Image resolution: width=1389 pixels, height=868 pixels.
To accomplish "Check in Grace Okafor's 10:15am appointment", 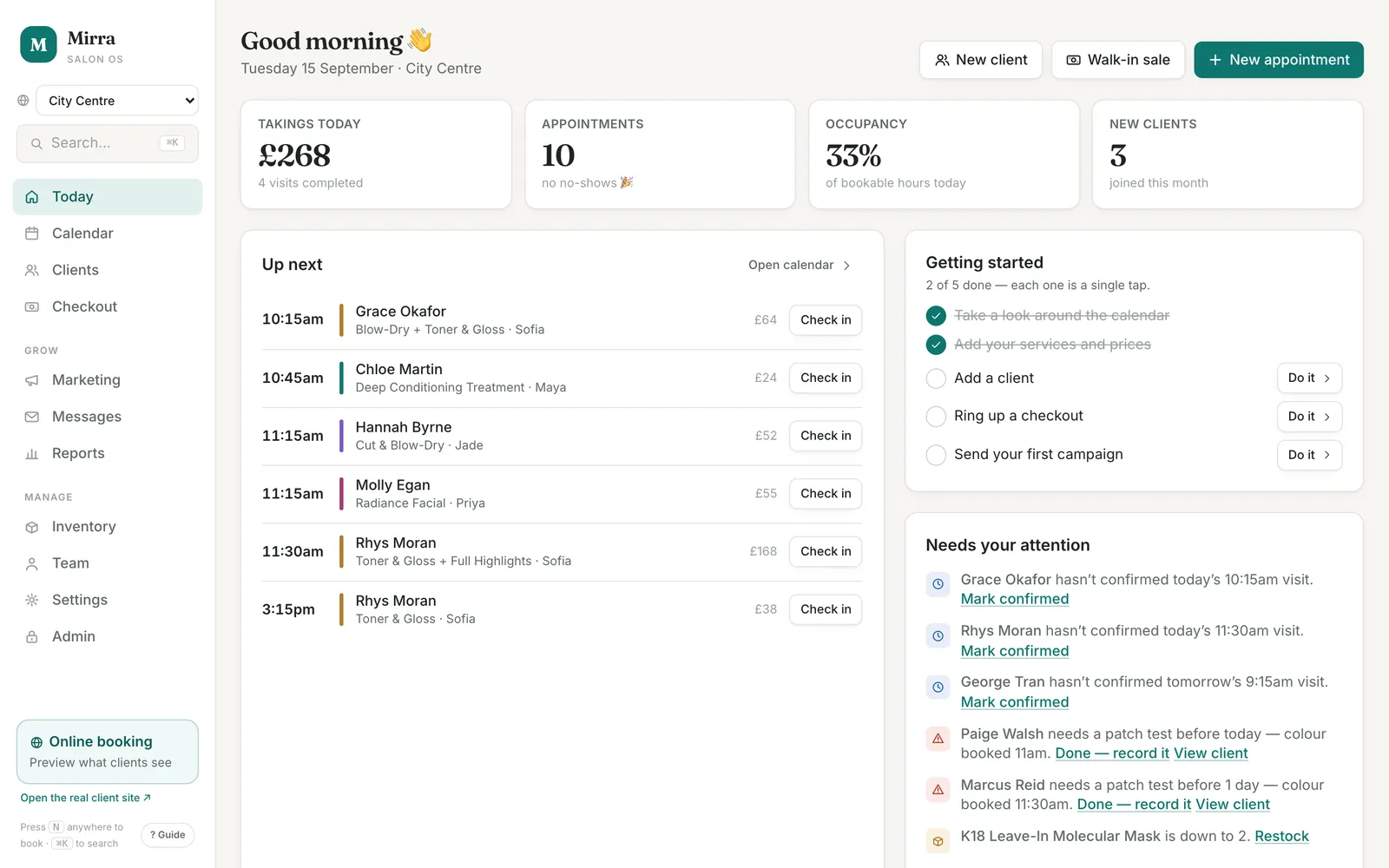I will pyautogui.click(x=826, y=320).
